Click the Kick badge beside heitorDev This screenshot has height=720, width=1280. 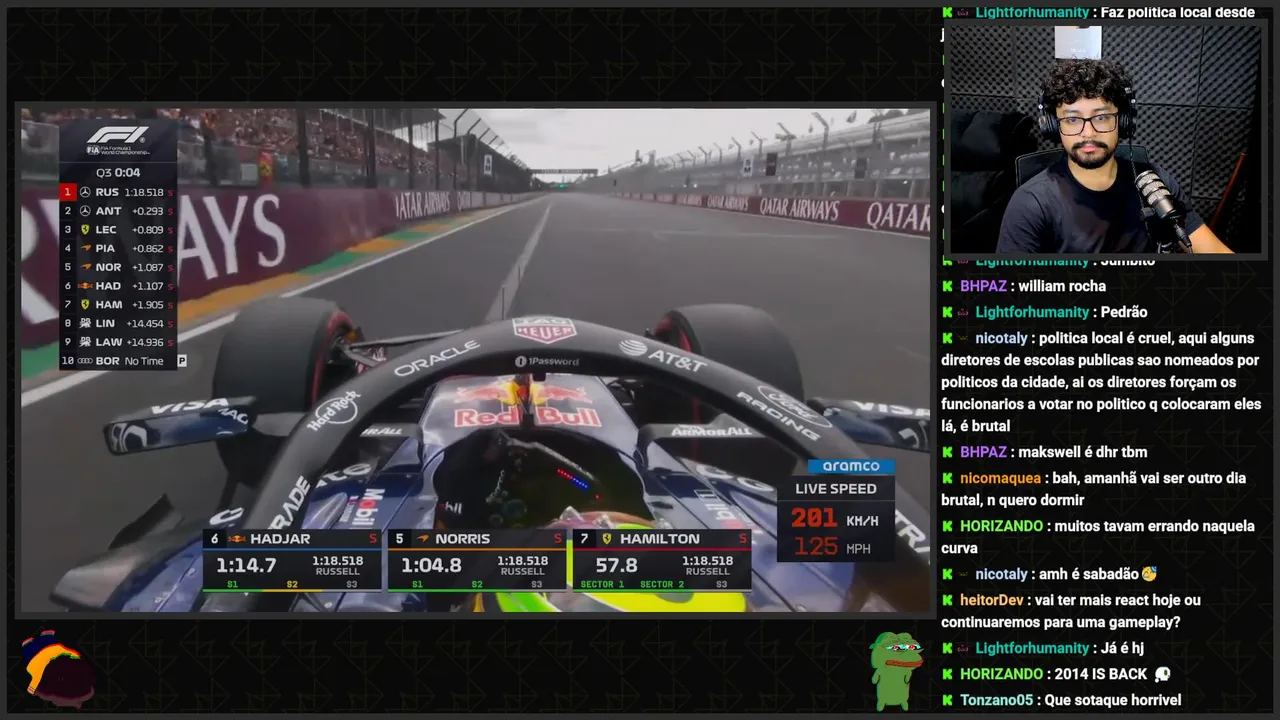point(947,600)
